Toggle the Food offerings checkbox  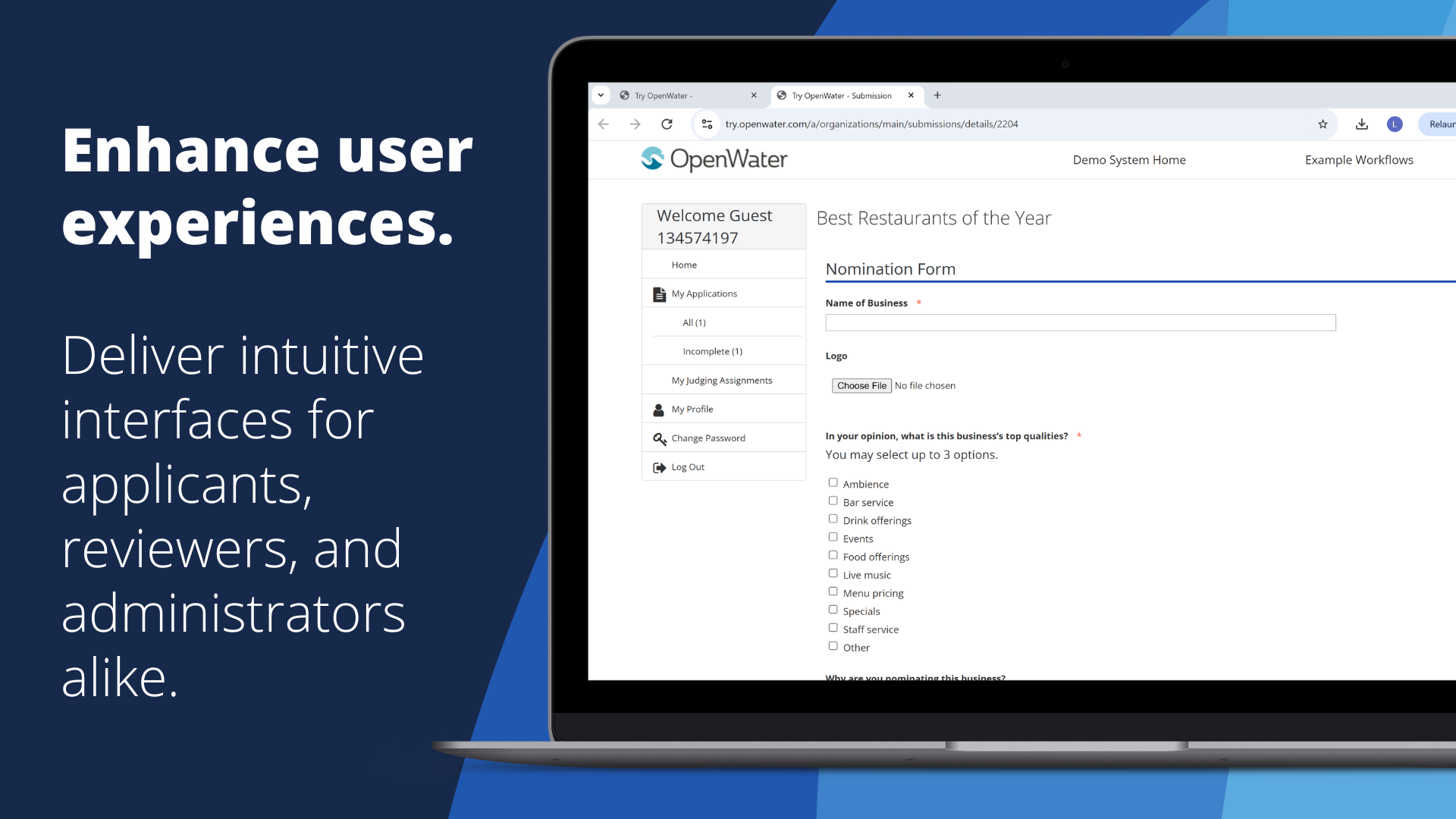tap(832, 555)
